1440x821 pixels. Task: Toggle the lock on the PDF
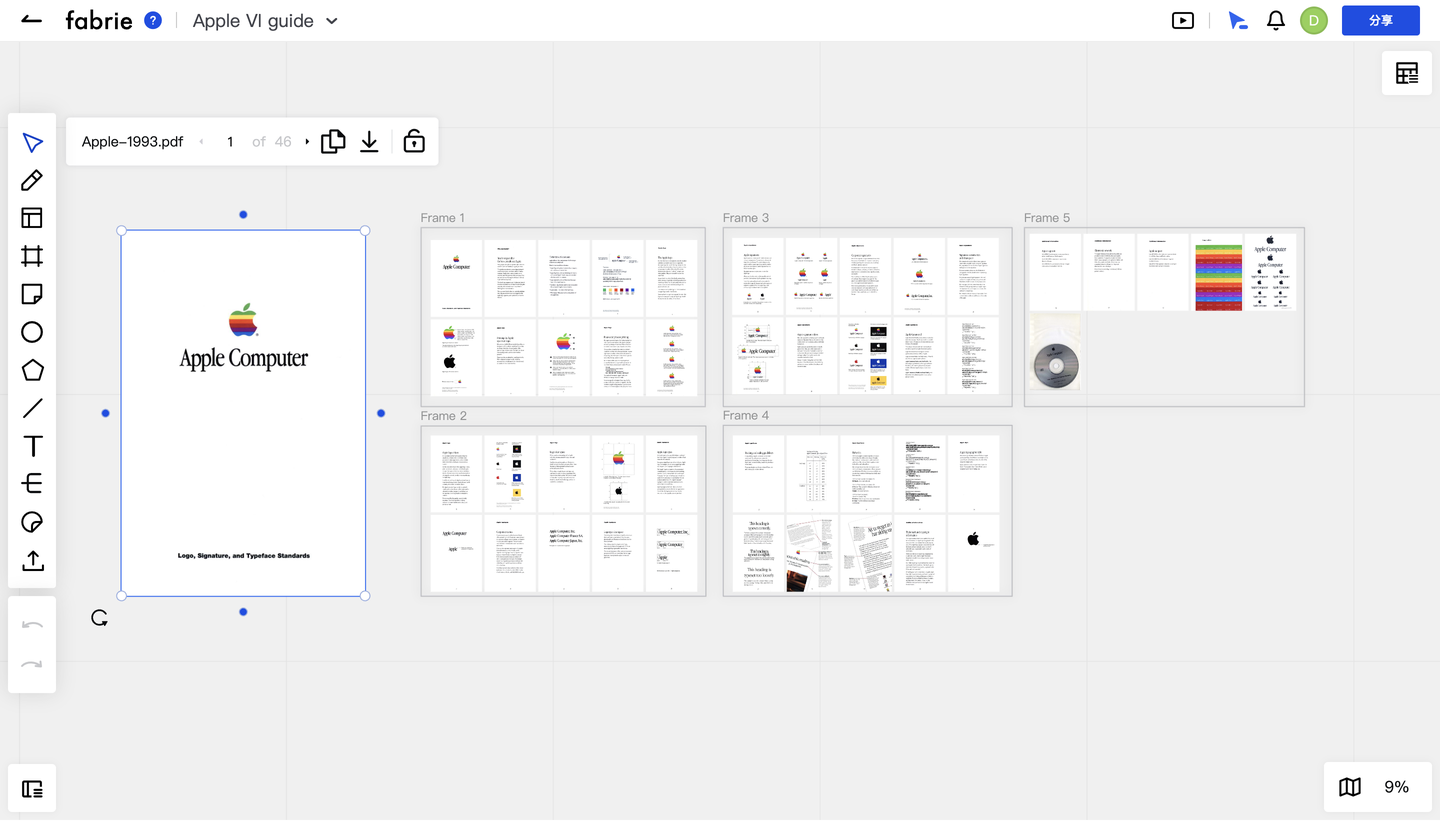pyautogui.click(x=414, y=142)
